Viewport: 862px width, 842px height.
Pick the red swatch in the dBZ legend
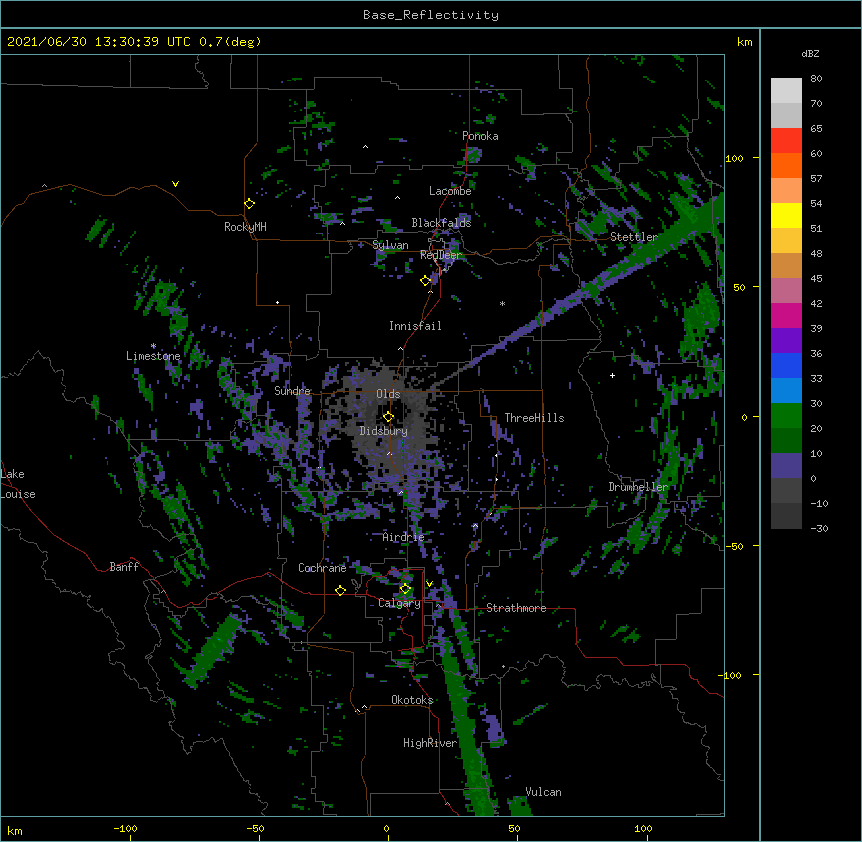point(786,141)
